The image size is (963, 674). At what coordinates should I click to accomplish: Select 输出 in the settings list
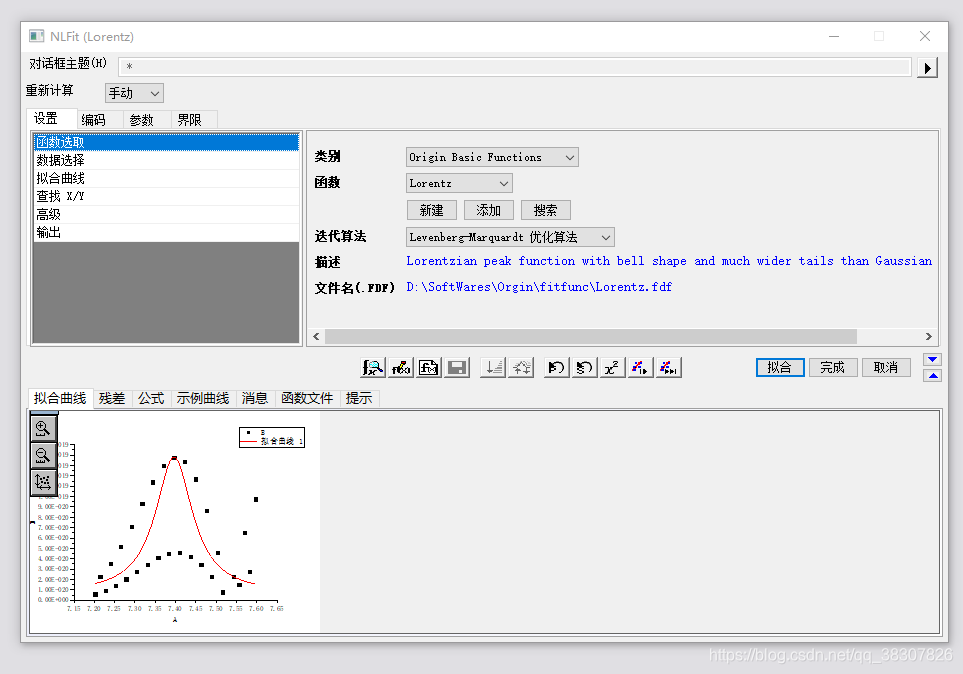point(166,232)
